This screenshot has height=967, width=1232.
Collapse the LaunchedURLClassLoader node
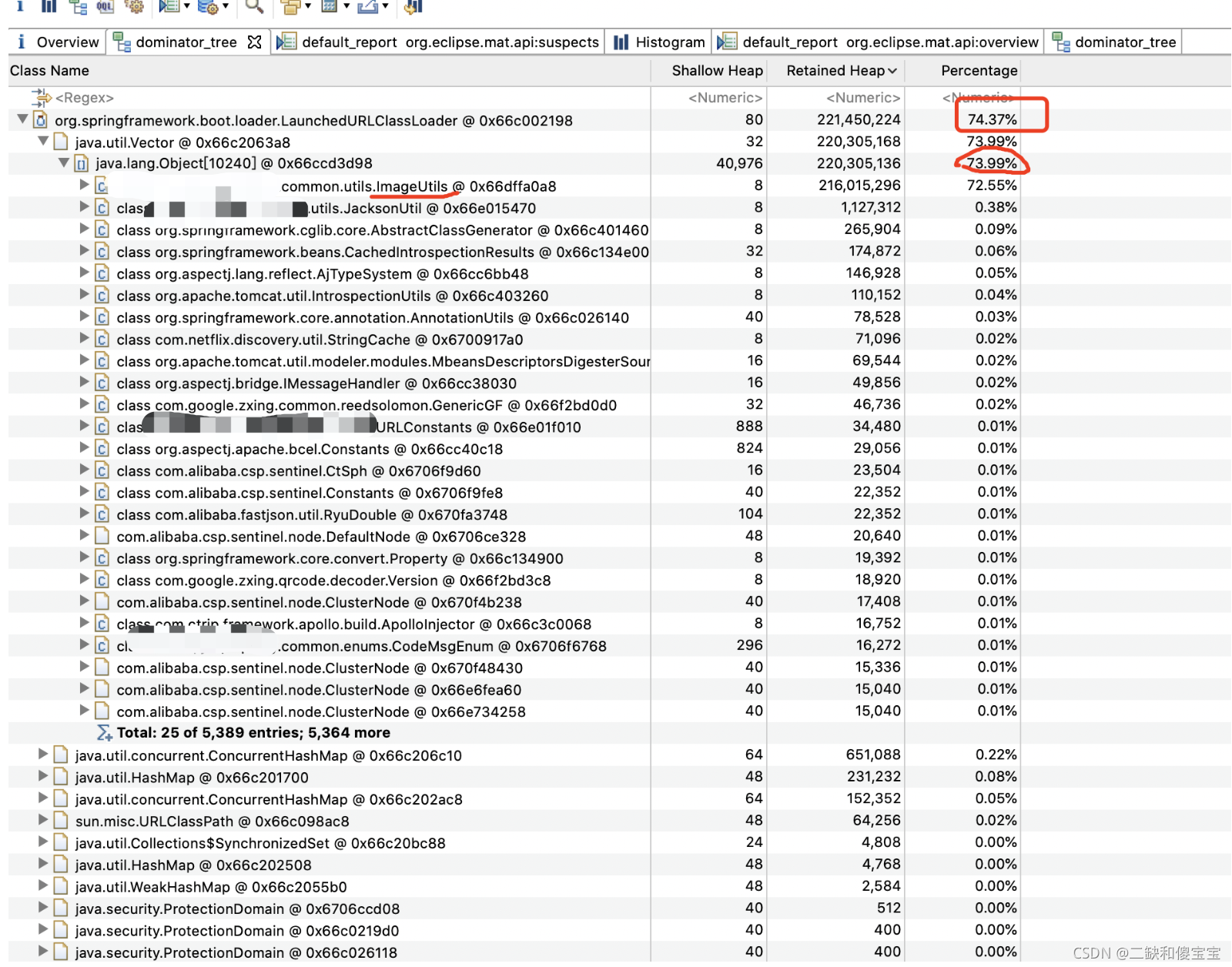click(22, 119)
